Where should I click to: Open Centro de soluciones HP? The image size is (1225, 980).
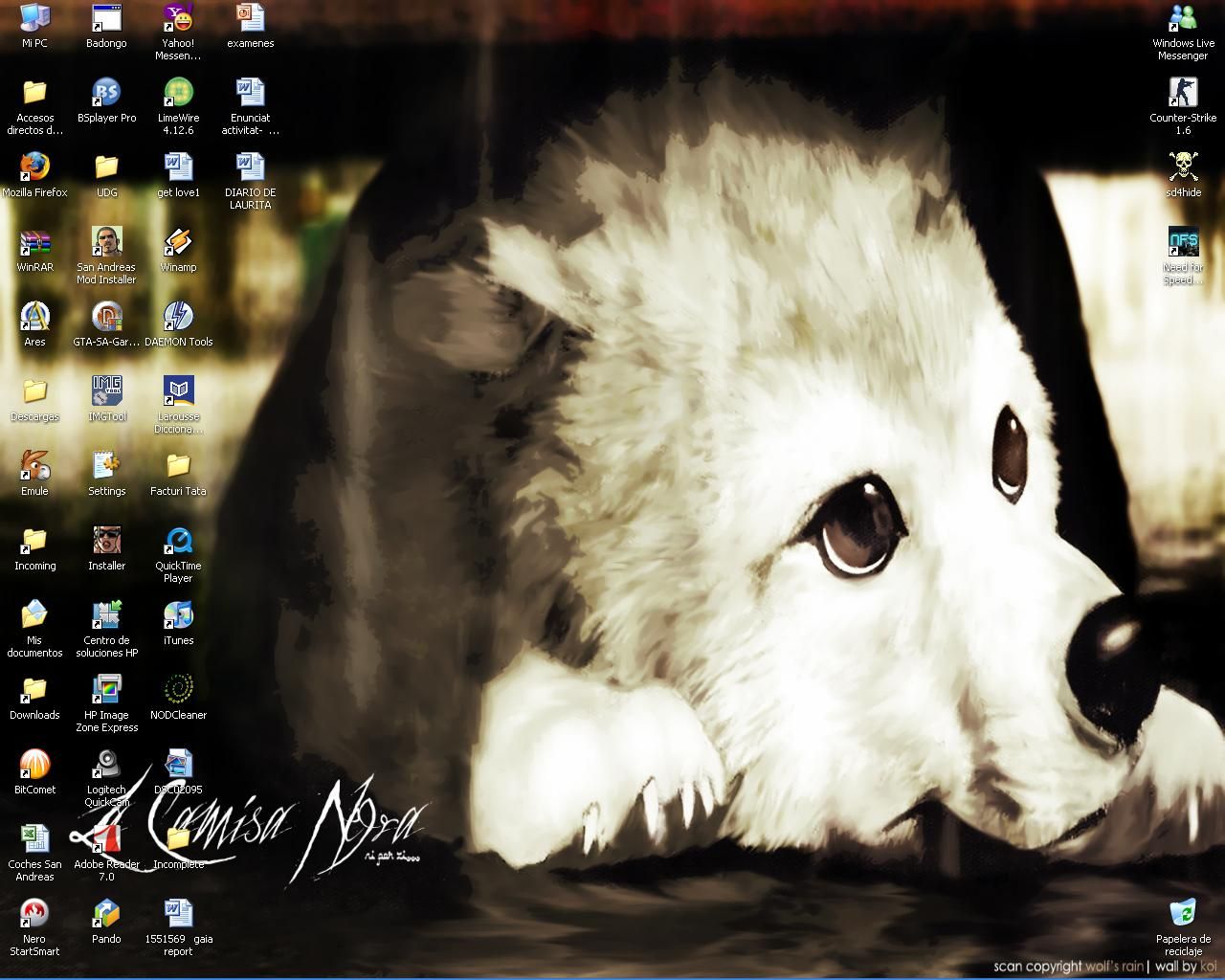(106, 614)
